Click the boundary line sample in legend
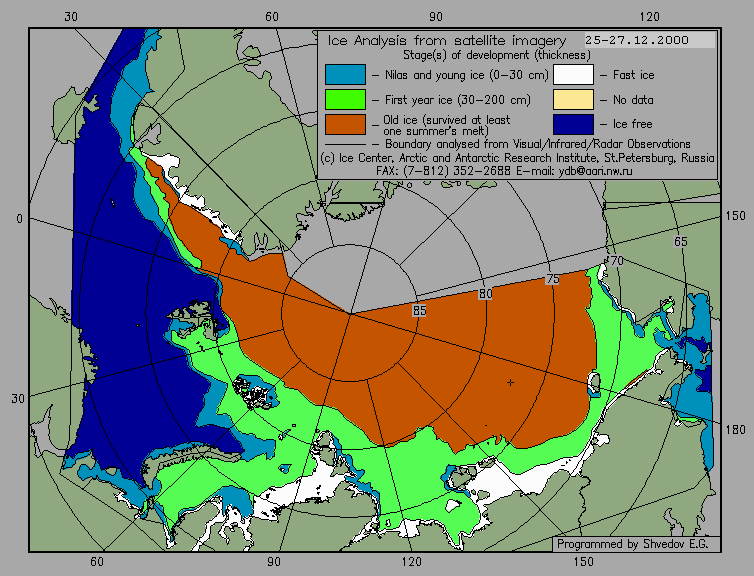 (345, 144)
